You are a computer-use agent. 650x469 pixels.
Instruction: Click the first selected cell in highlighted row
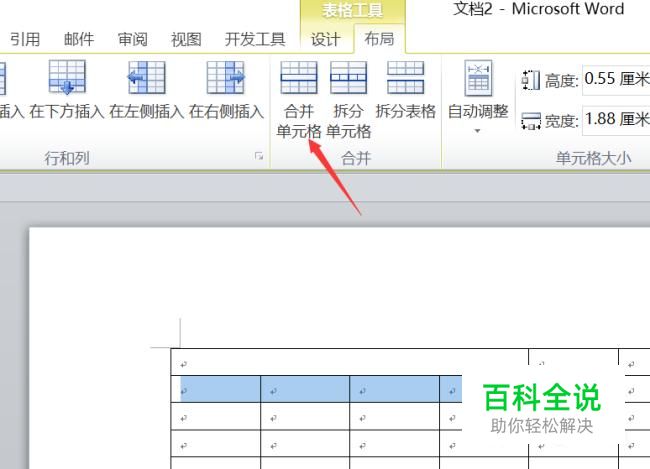point(216,389)
